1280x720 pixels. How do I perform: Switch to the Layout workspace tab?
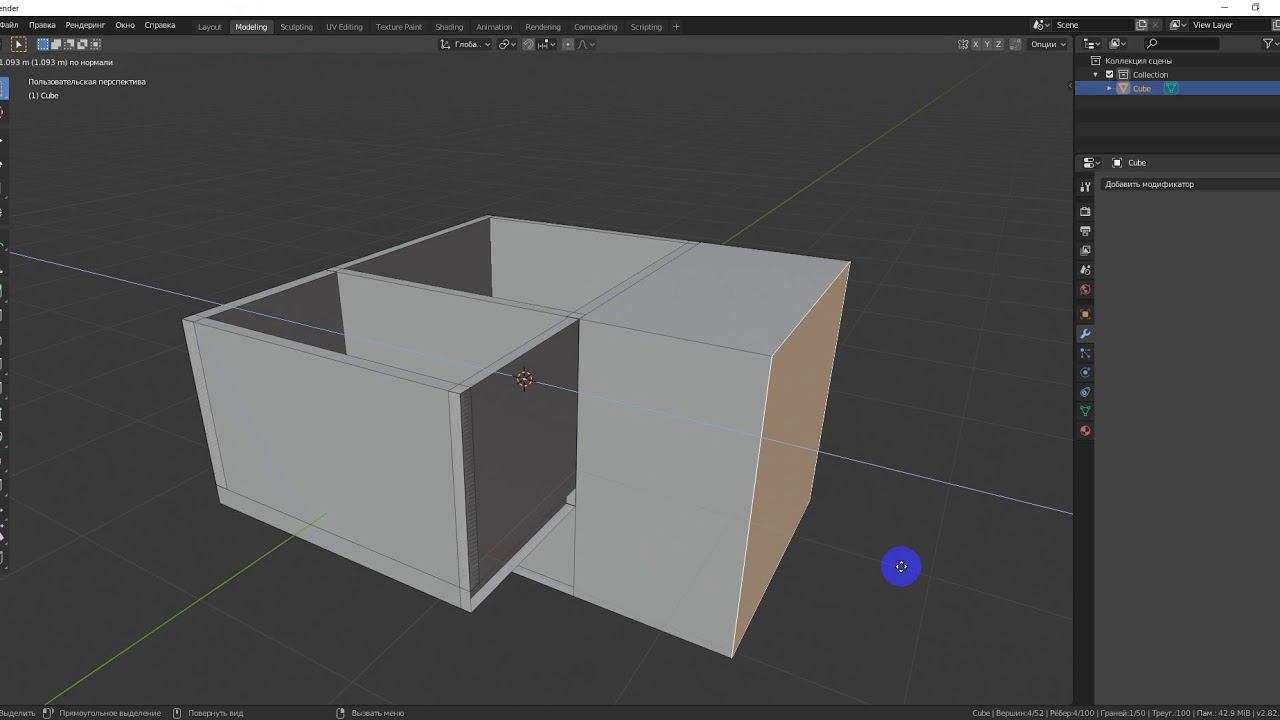210,27
